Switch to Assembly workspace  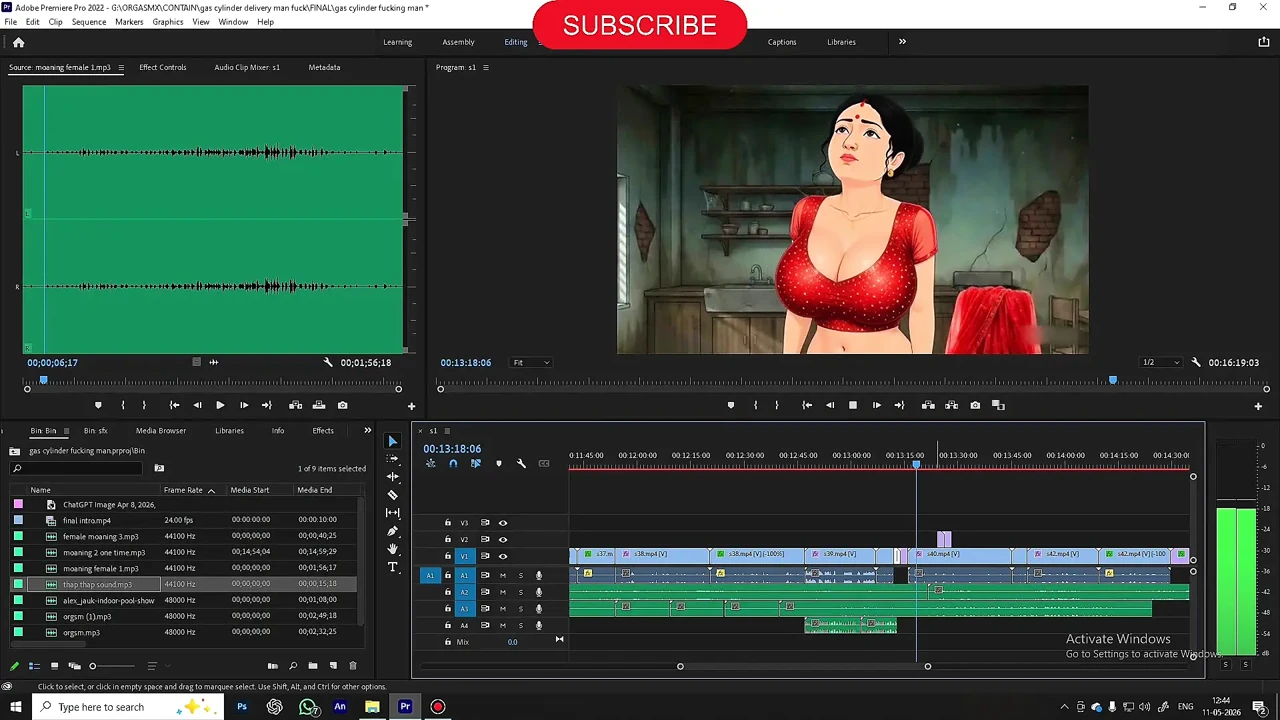pyautogui.click(x=459, y=42)
